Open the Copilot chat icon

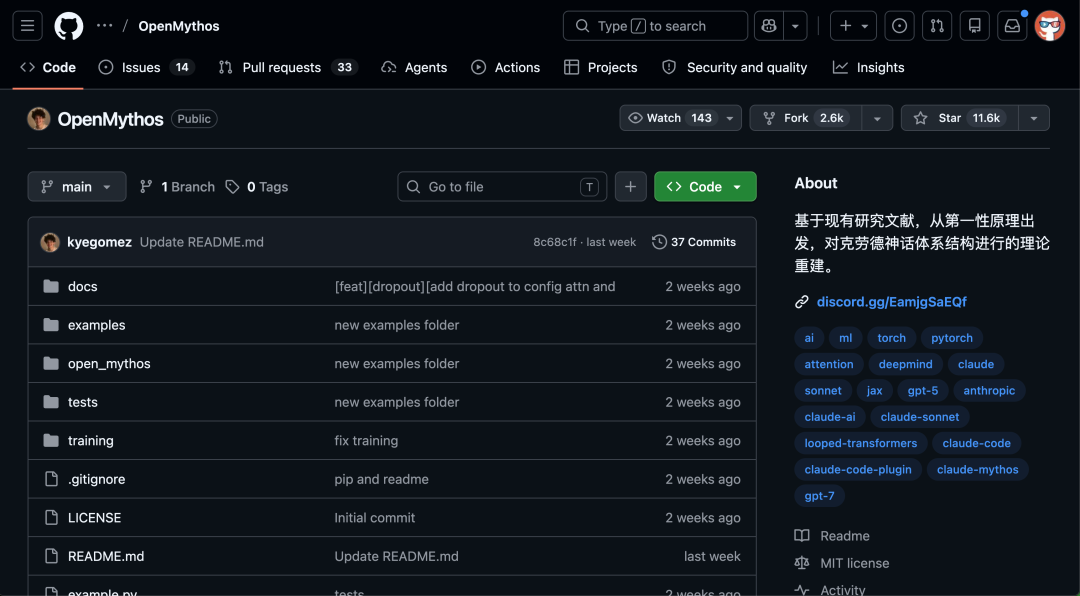769,26
